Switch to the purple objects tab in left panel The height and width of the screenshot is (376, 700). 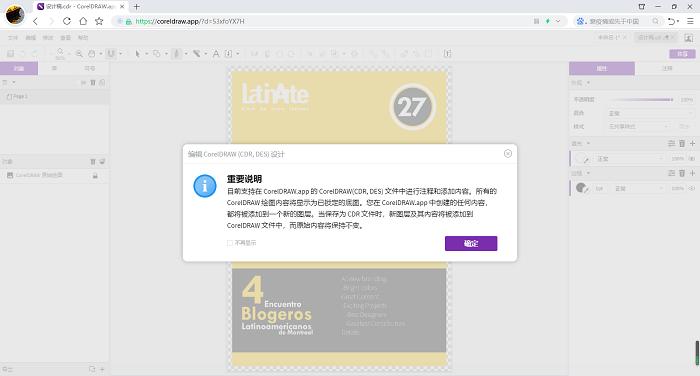tap(19, 68)
